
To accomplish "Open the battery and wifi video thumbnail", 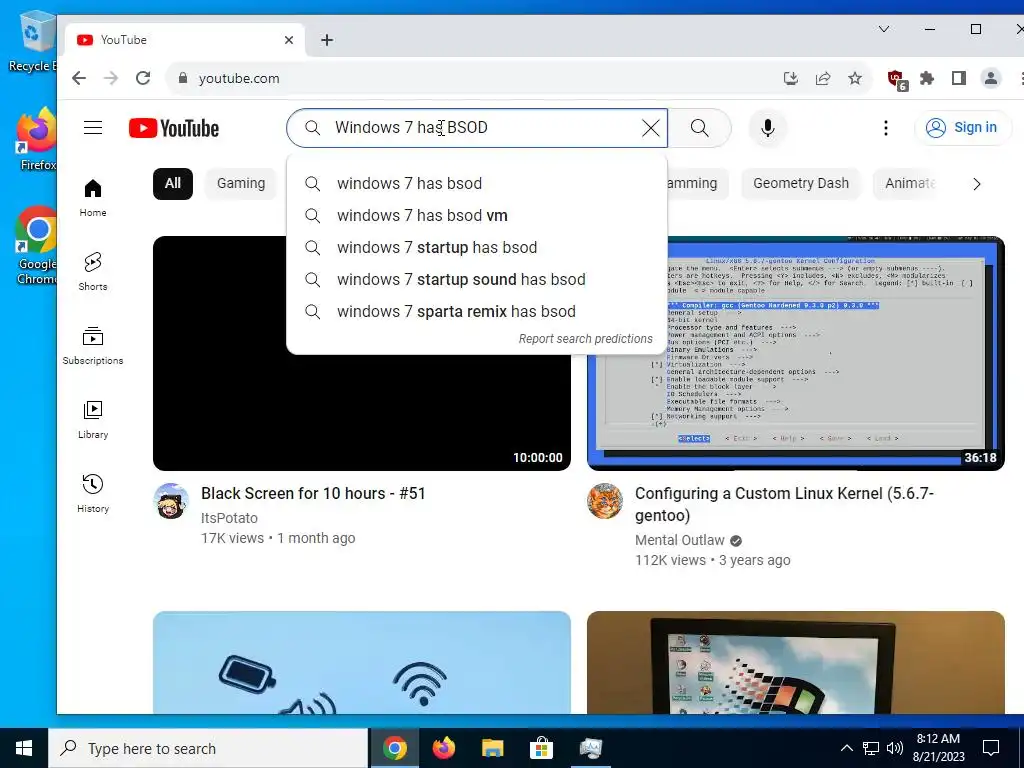I will coord(361,663).
